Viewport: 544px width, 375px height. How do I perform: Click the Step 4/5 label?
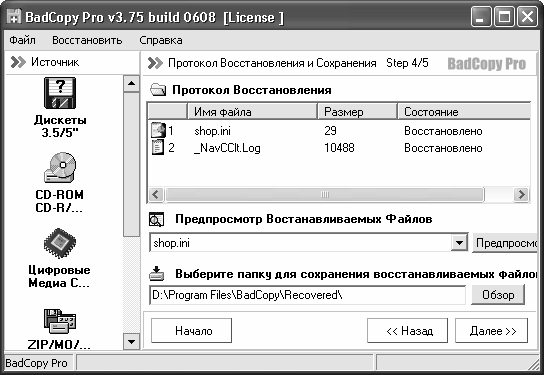(x=407, y=63)
